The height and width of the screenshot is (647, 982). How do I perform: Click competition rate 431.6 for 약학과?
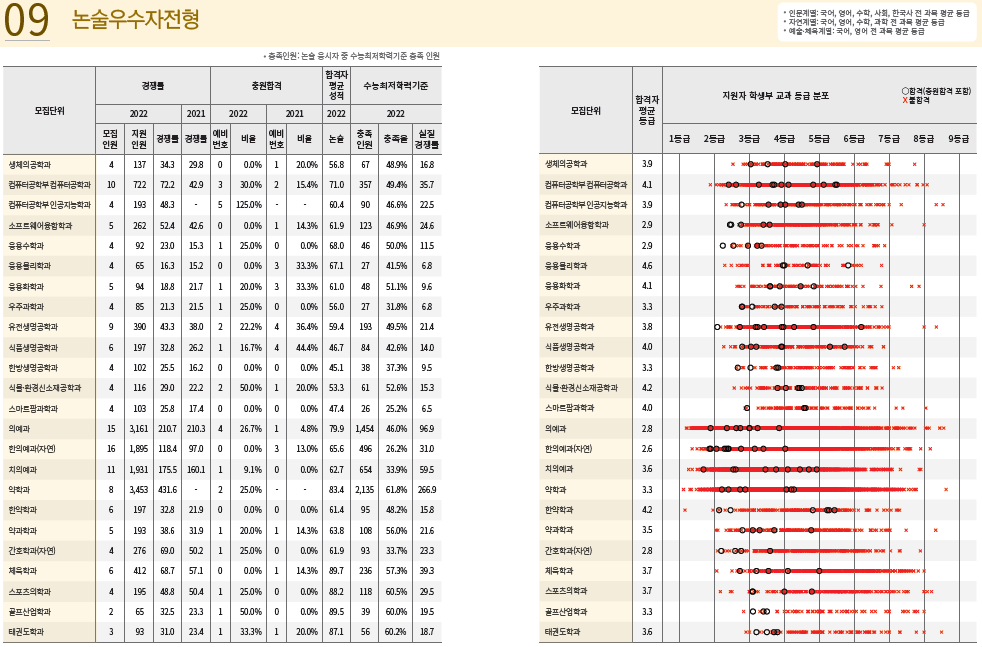167,490
